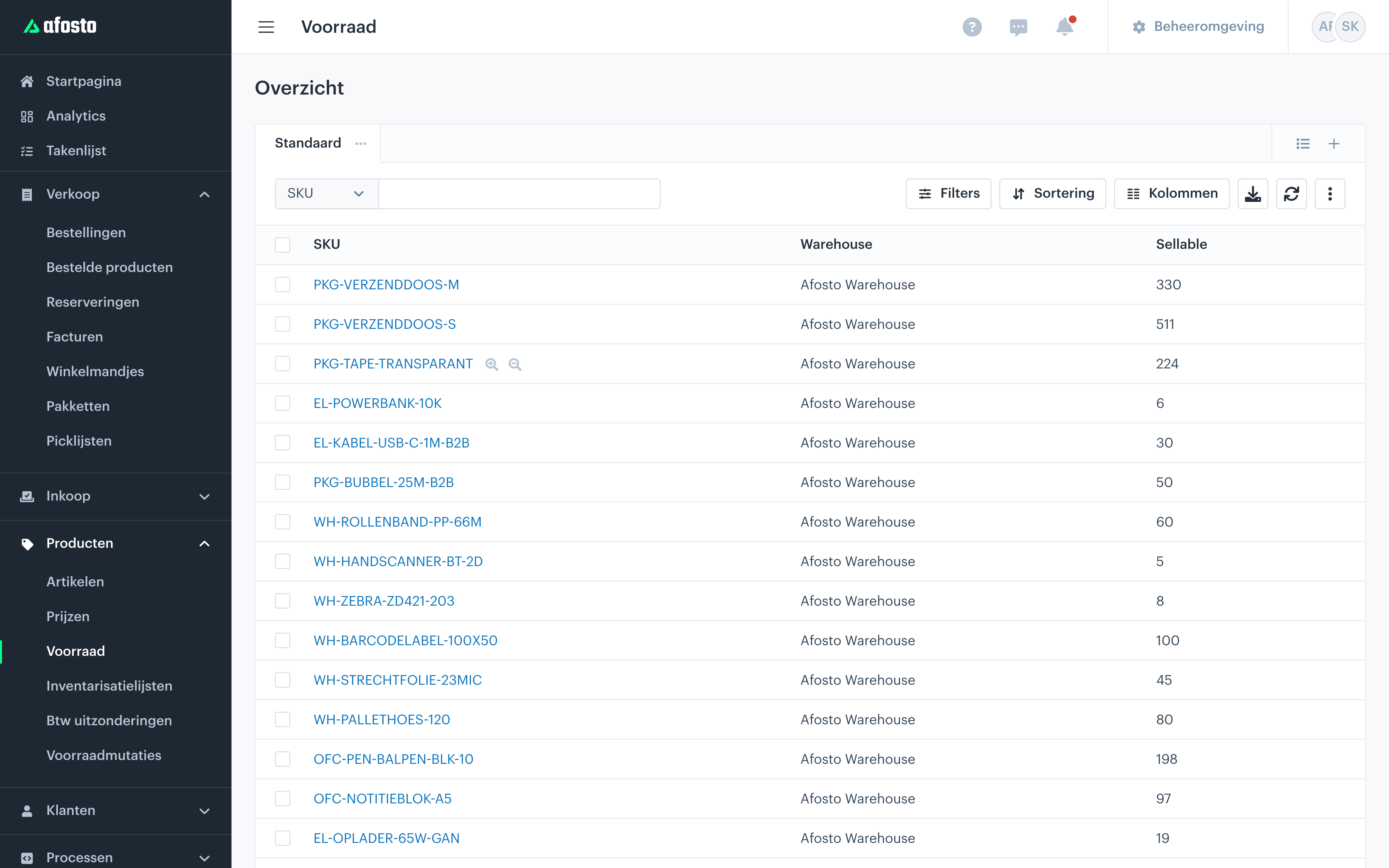Check the OFC-NOTITIEBLOK-A5 row checkbox
This screenshot has width=1389, height=868.
pyautogui.click(x=282, y=799)
